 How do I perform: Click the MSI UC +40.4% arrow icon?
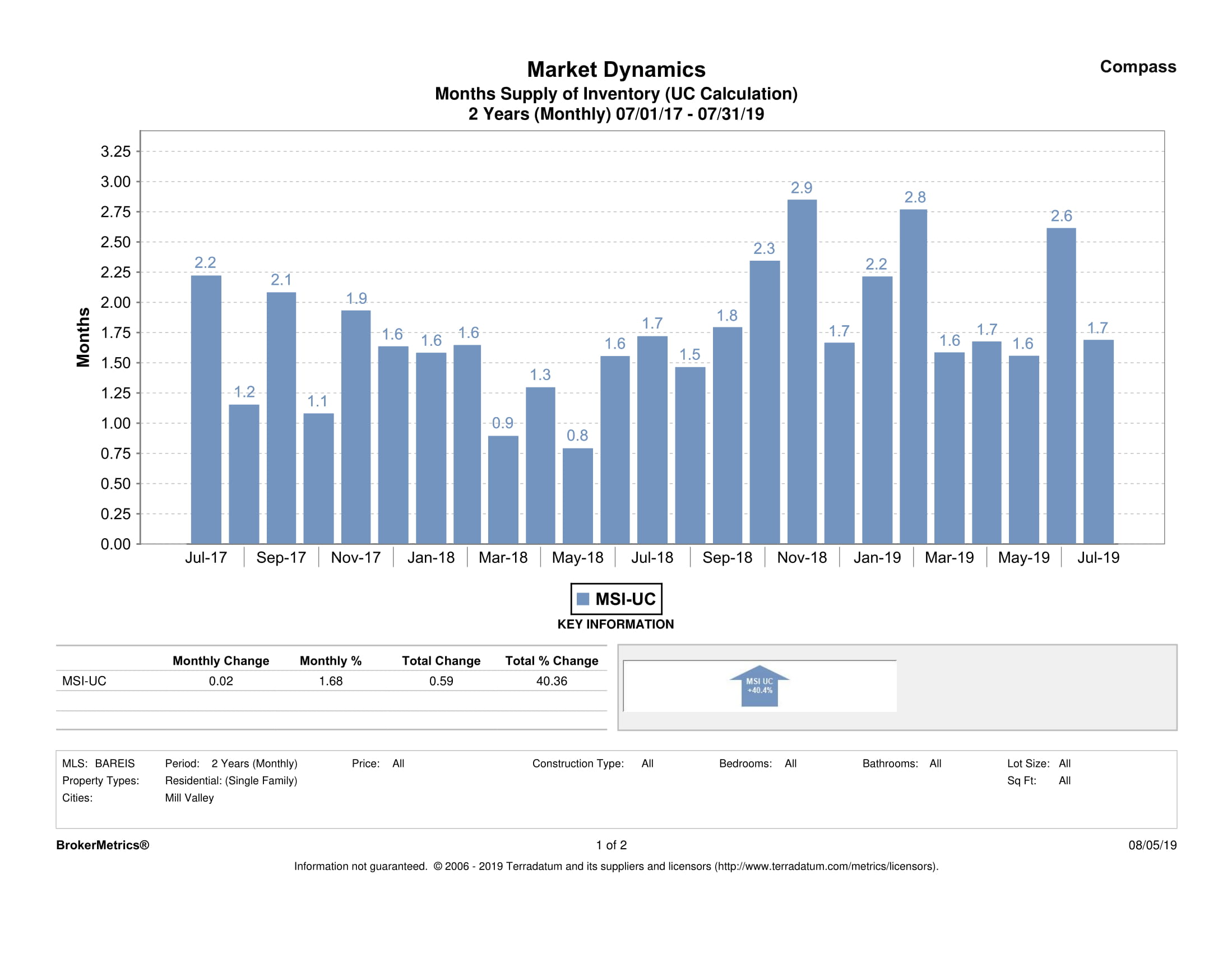pyautogui.click(x=759, y=686)
